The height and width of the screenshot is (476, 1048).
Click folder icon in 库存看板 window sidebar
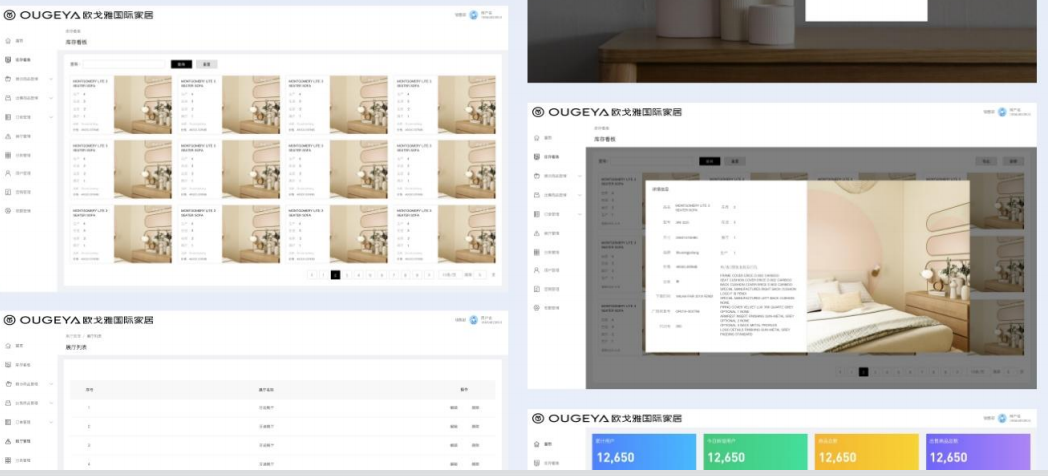pos(8,79)
